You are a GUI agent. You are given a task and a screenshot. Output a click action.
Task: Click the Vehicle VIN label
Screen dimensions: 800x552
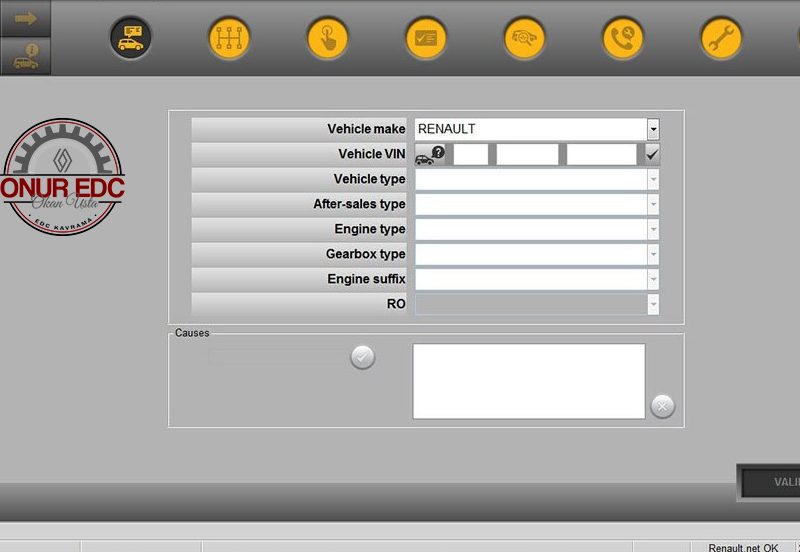click(x=372, y=154)
